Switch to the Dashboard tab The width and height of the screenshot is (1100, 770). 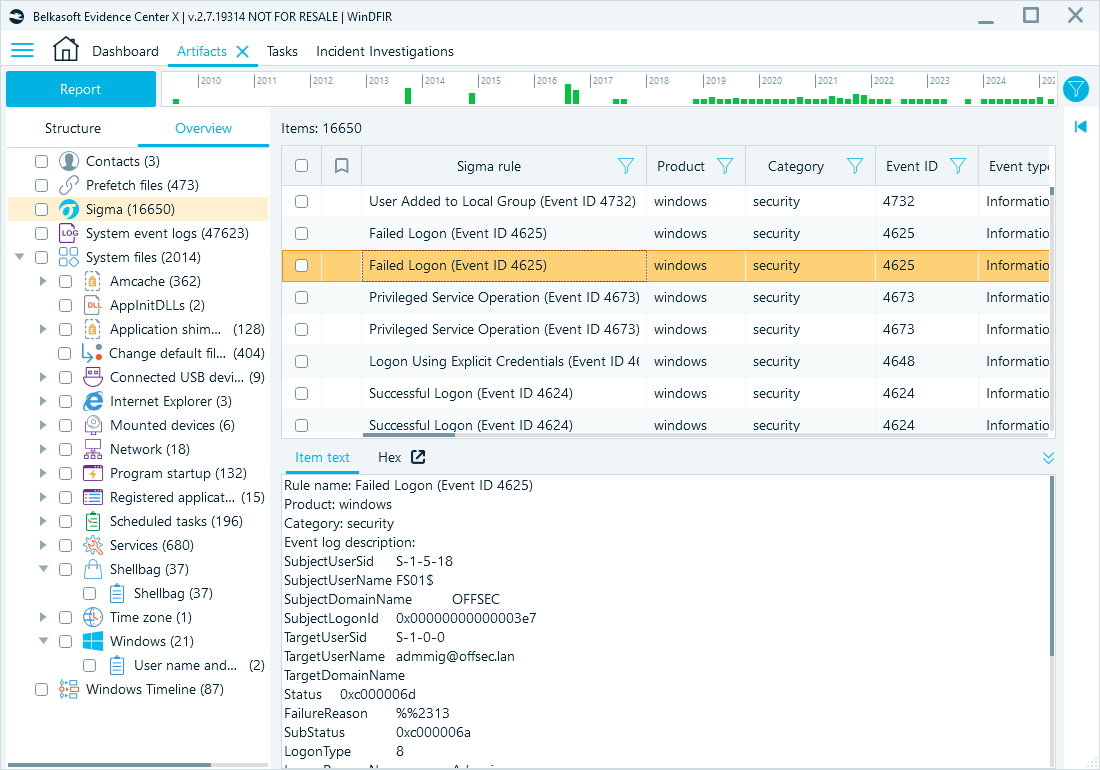pos(126,51)
